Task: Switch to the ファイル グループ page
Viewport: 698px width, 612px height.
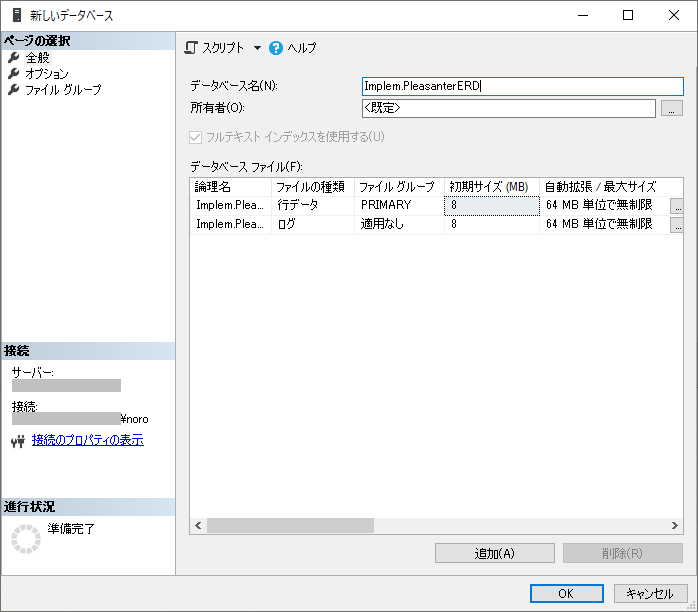Action: tap(63, 89)
